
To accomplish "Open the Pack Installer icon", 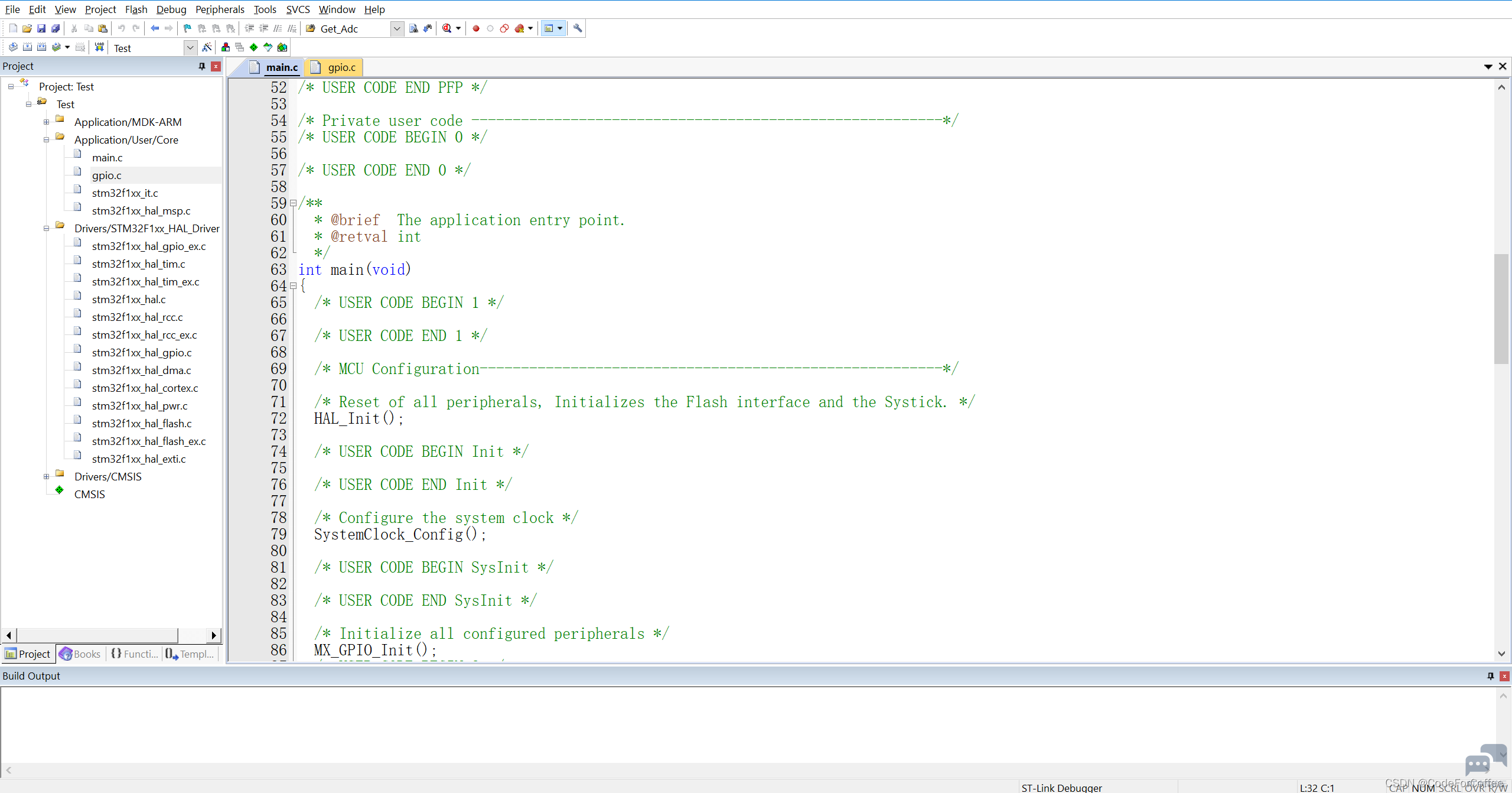I will pyautogui.click(x=282, y=47).
